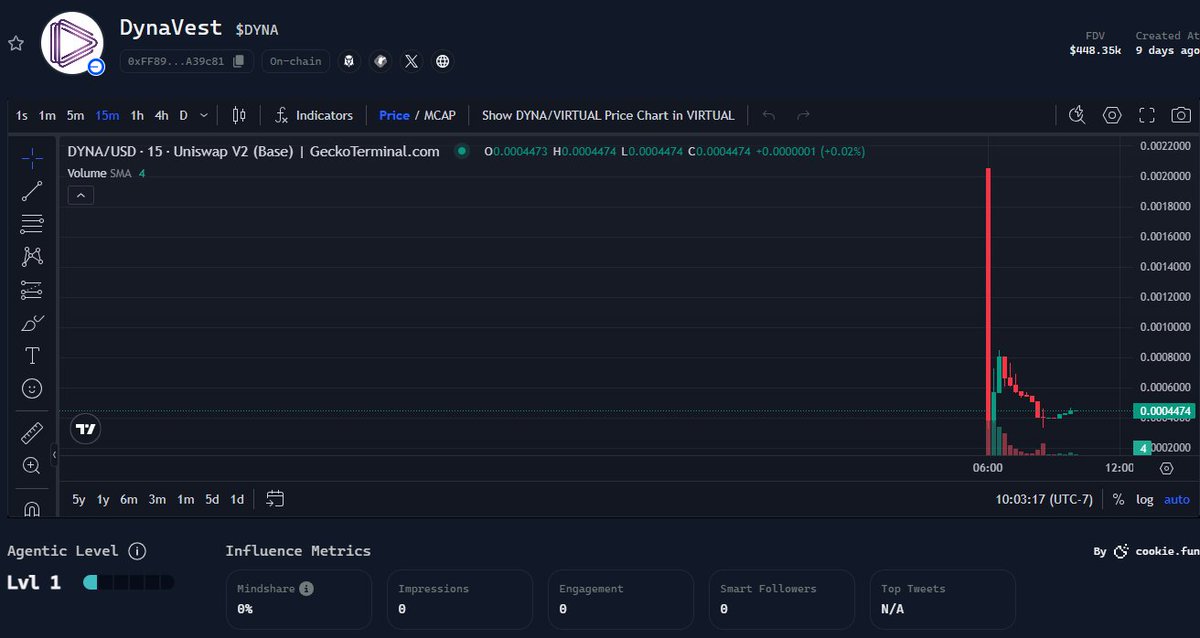Set chart range to 1y
Screen dimensions: 1200x638
click(103, 499)
